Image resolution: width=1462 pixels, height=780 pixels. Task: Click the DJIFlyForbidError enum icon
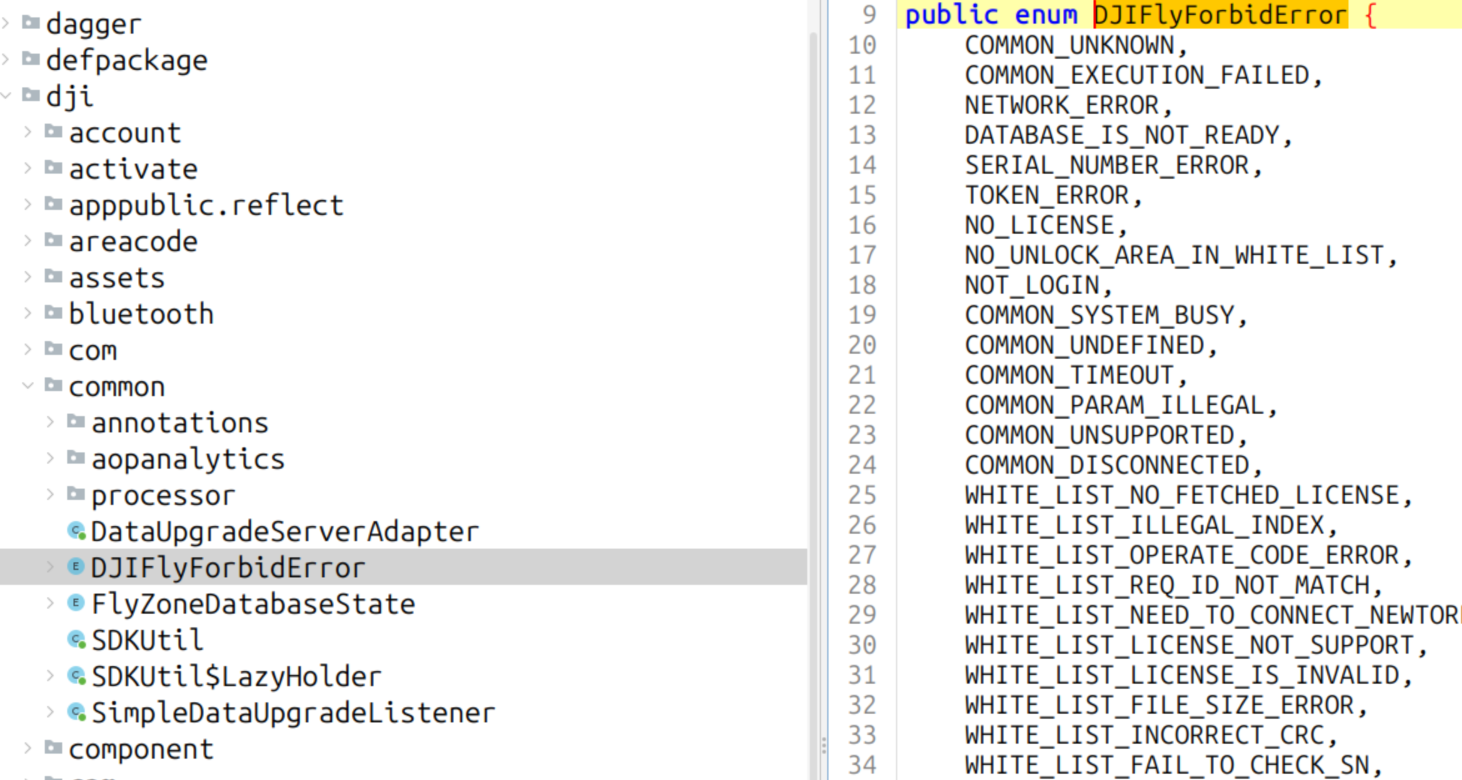pyautogui.click(x=76, y=567)
